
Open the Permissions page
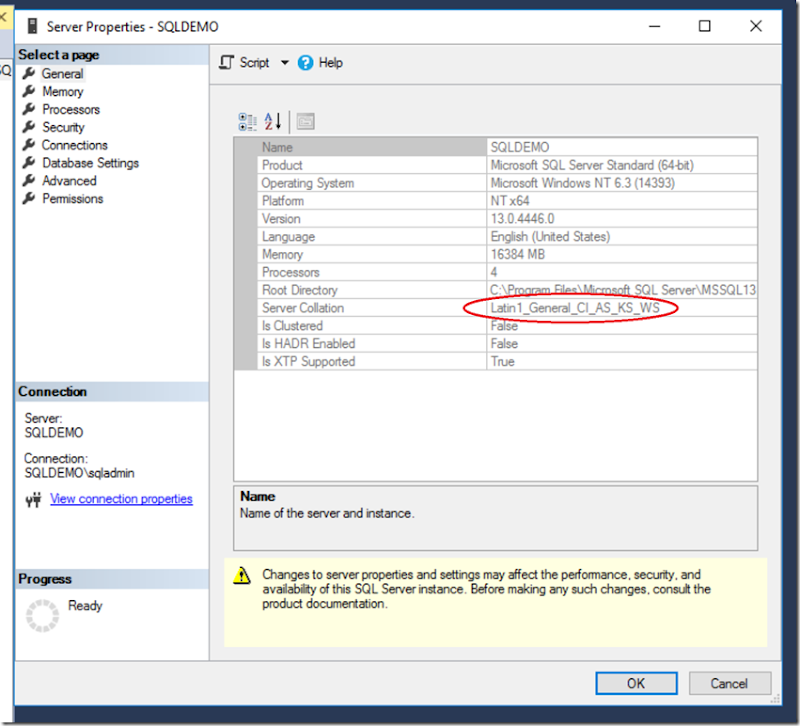[x=72, y=198]
